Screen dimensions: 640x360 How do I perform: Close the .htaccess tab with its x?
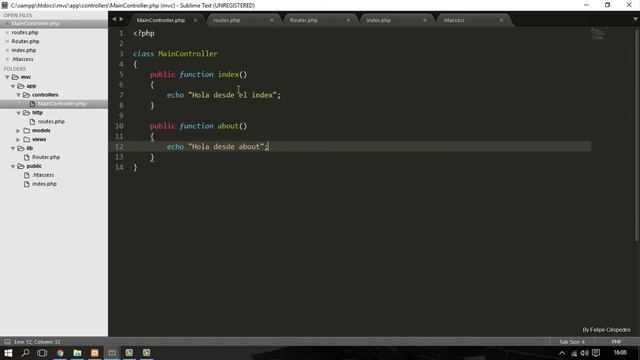[501, 20]
